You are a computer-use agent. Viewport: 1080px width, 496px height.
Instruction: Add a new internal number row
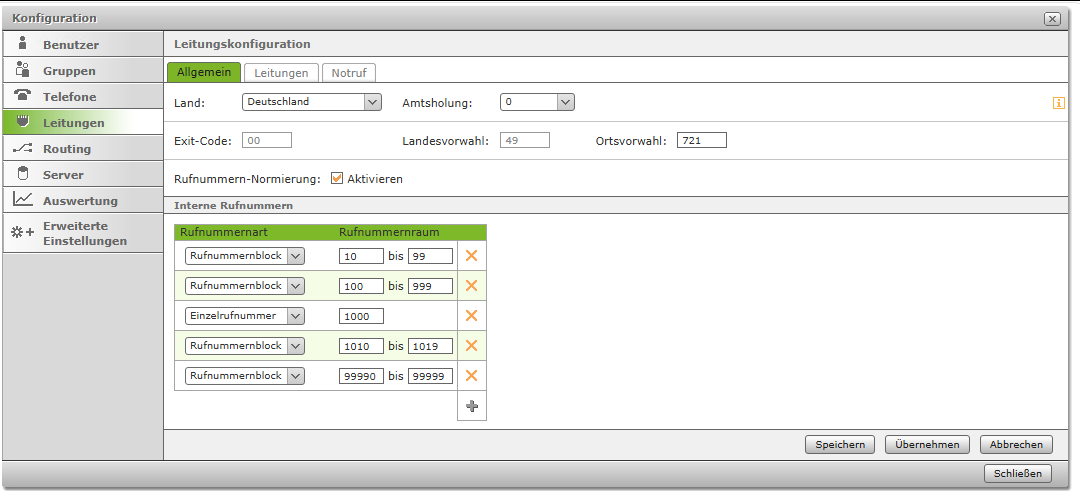pyautogui.click(x=472, y=406)
